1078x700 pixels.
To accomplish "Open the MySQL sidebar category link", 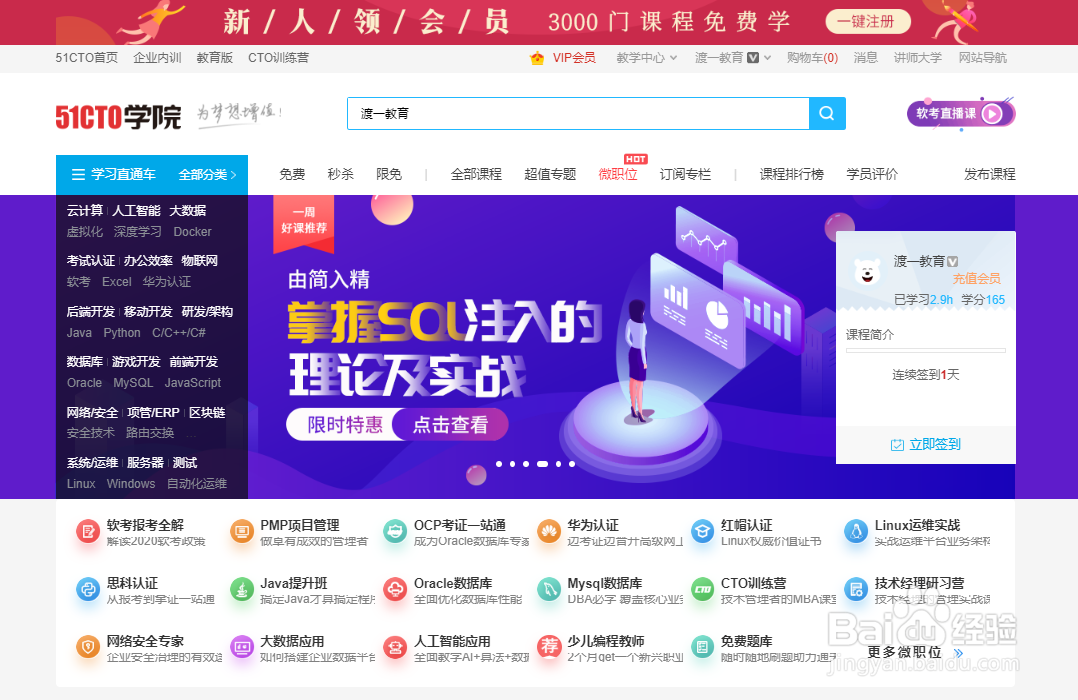I will click(x=133, y=383).
